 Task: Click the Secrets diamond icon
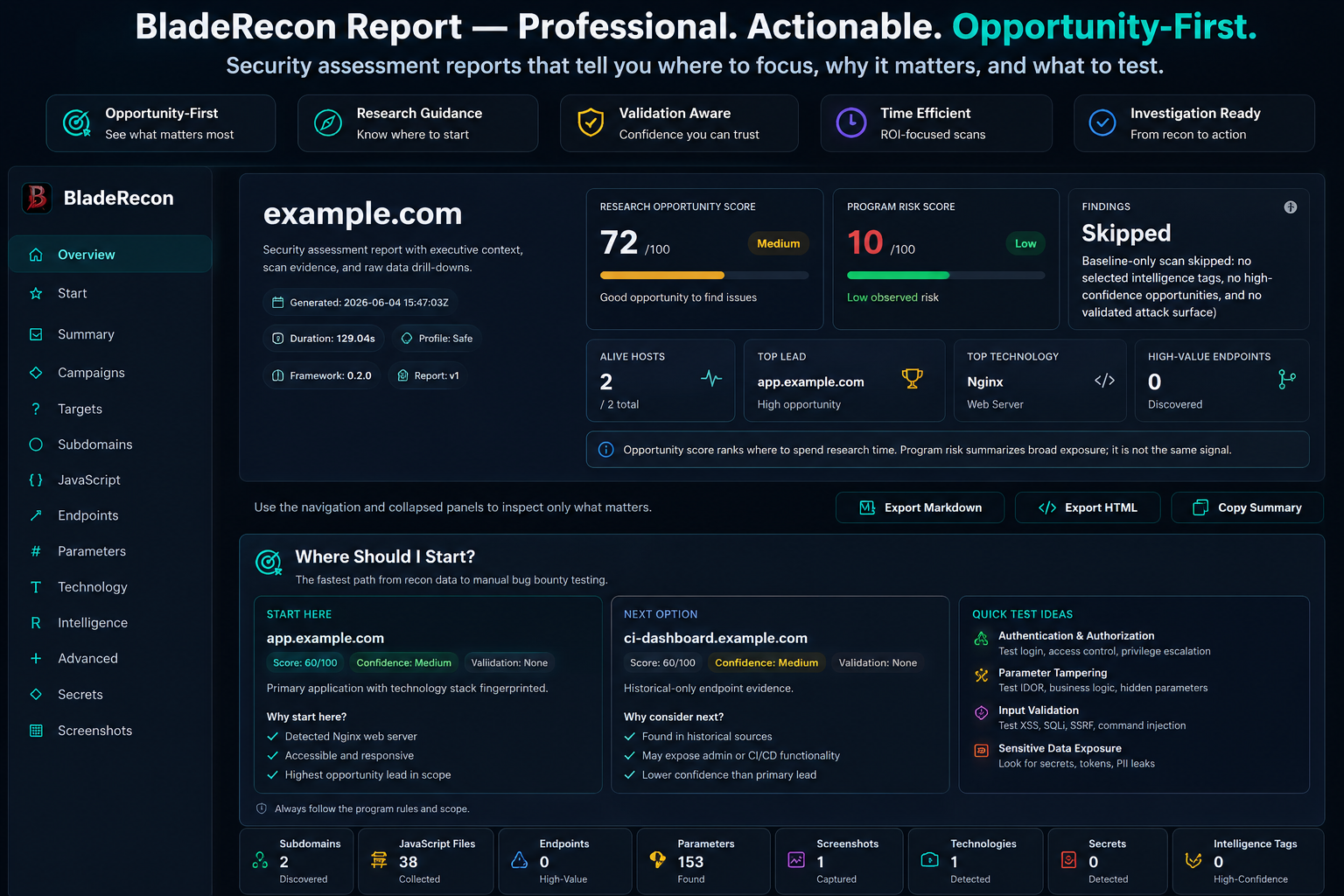click(x=36, y=695)
